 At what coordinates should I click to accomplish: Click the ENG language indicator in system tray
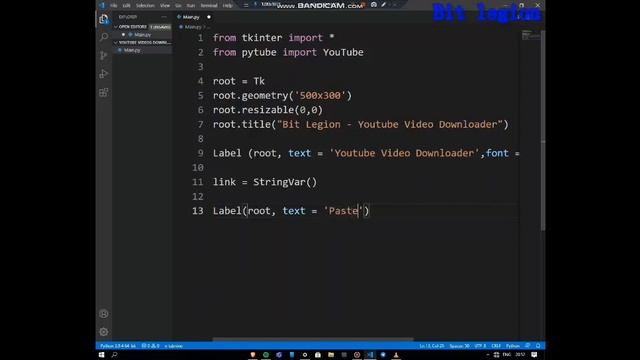pos(507,355)
